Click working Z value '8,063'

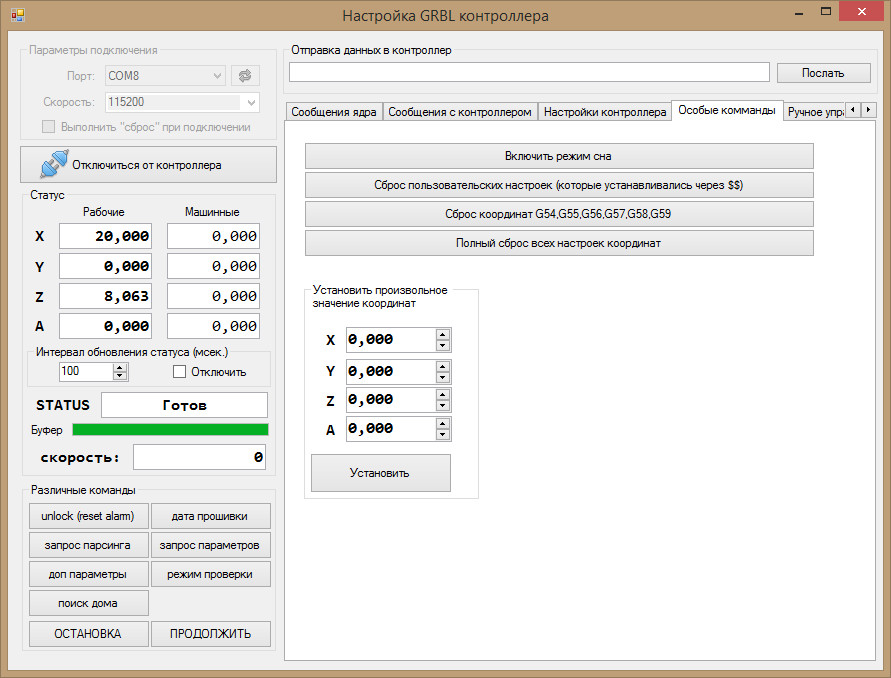(x=106, y=296)
